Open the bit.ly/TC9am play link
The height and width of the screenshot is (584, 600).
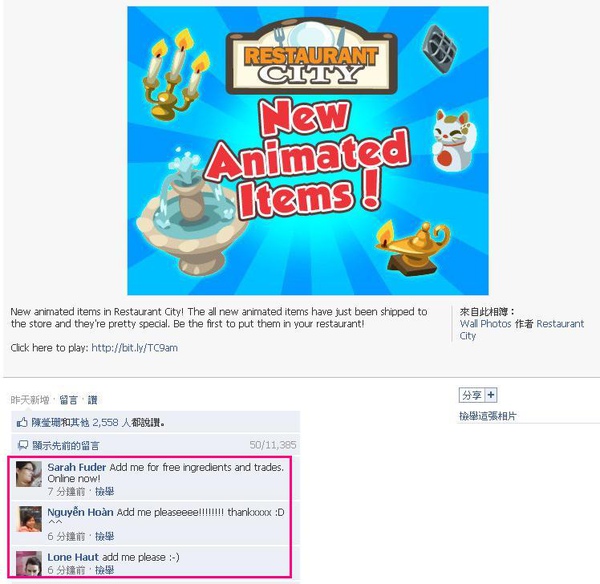(134, 347)
